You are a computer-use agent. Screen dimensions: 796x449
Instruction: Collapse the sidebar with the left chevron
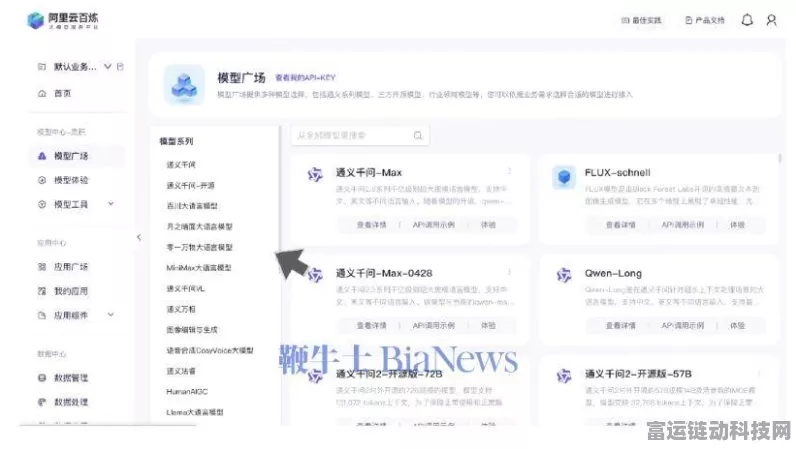coord(139,237)
